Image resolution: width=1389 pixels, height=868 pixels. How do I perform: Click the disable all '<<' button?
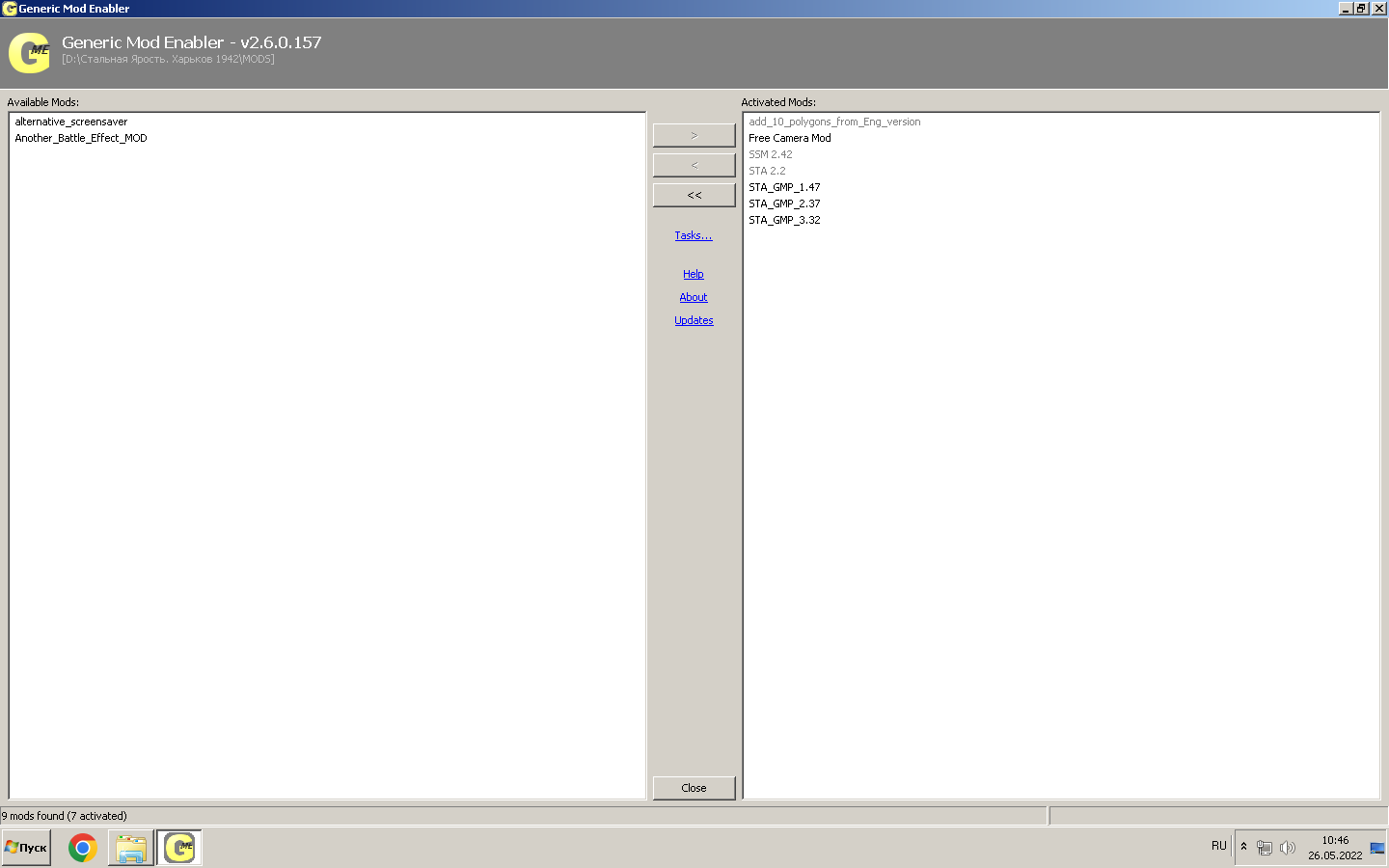click(694, 196)
